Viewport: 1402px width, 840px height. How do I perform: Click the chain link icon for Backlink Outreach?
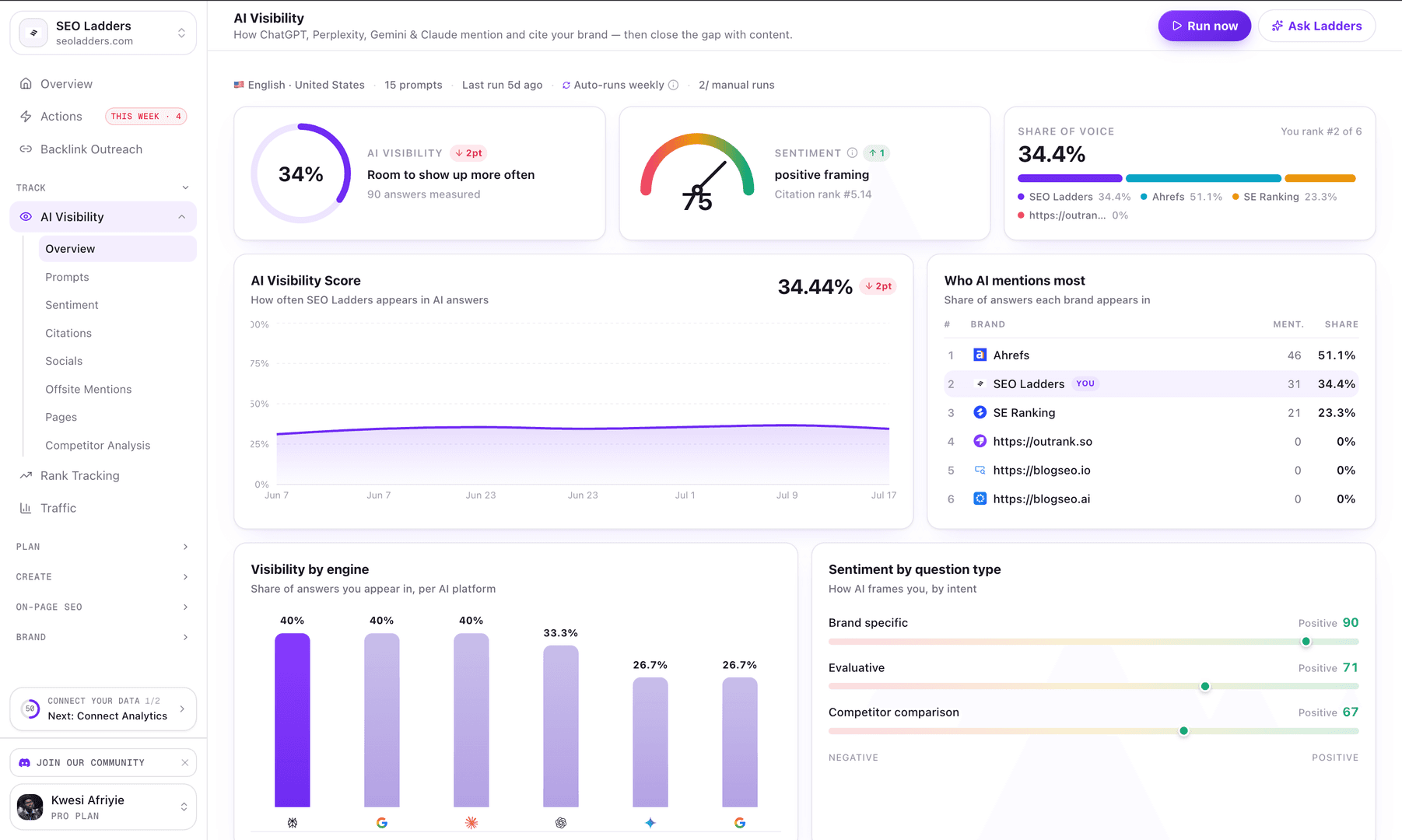[x=26, y=149]
